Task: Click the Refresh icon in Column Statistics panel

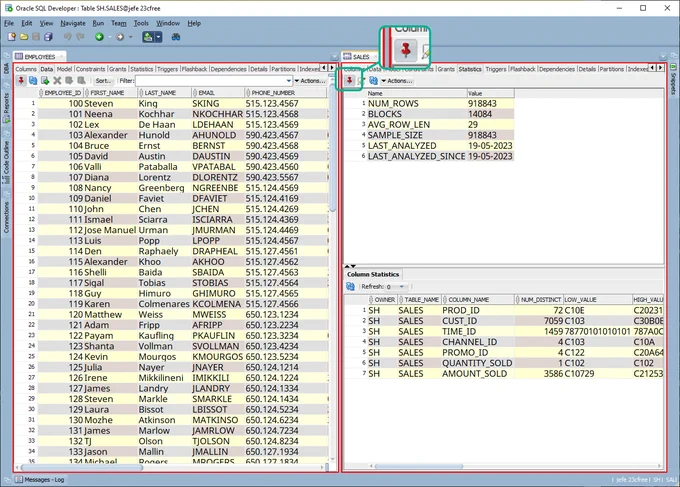Action: point(350,287)
